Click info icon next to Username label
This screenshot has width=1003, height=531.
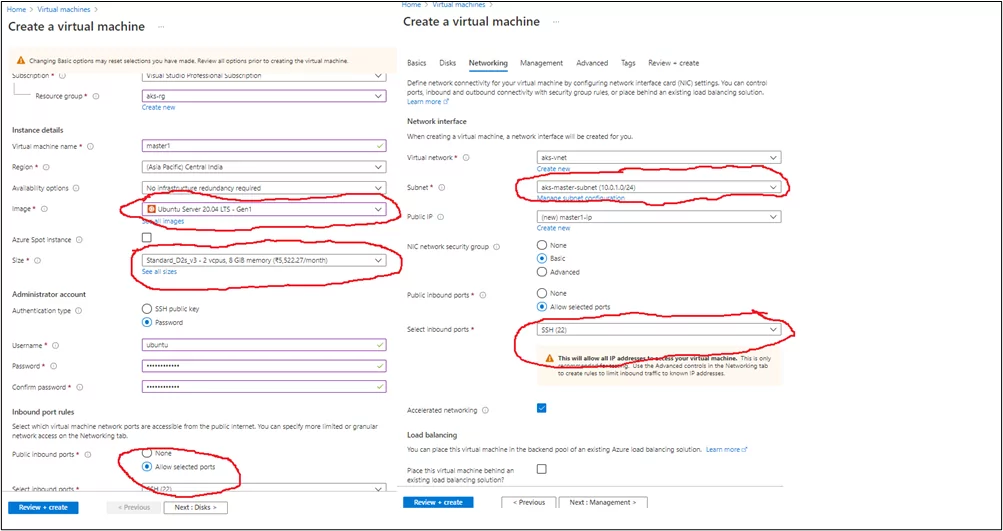click(55, 345)
